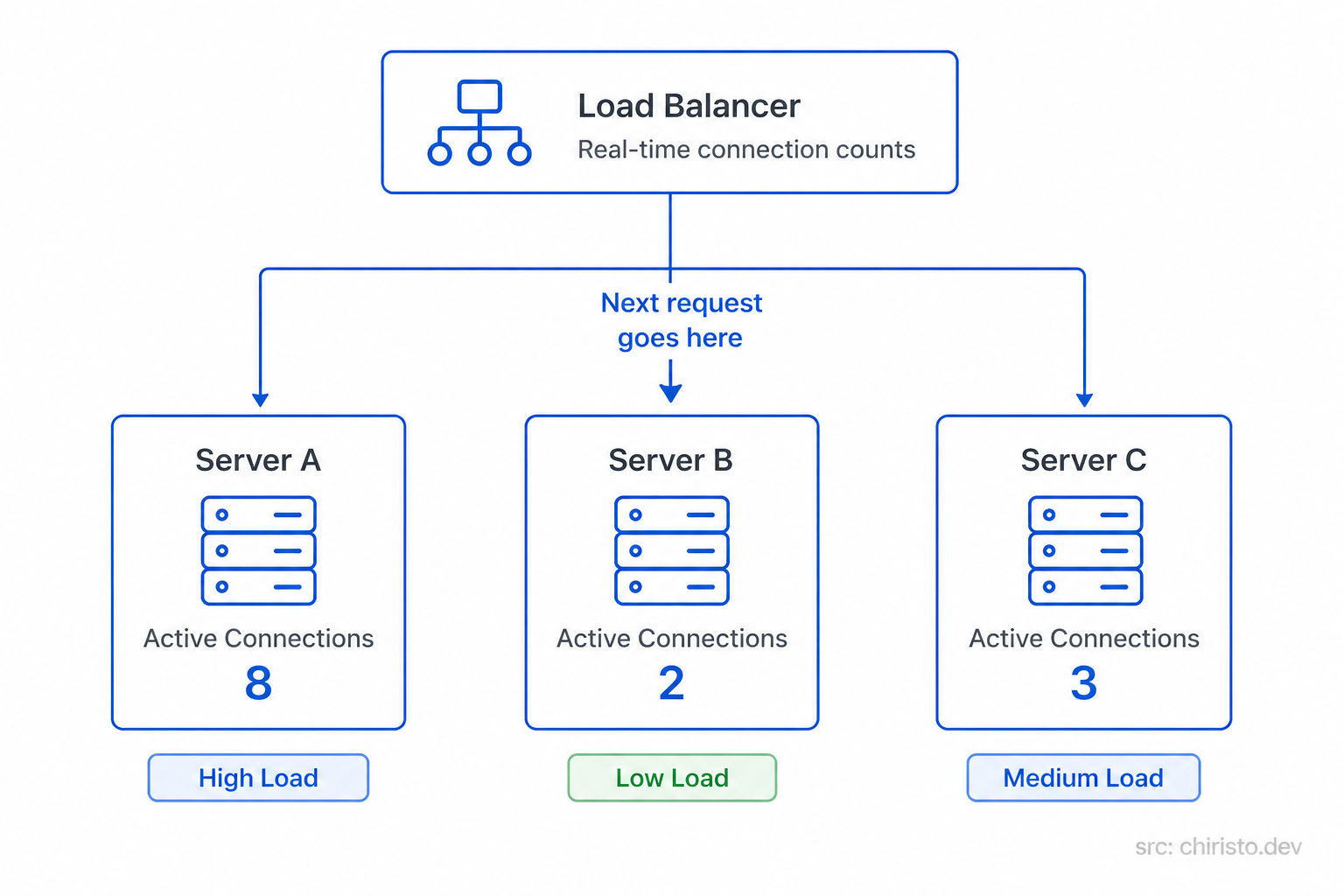Collapse the Server C panel
The width and height of the screenshot is (1344, 896).
click(1084, 571)
